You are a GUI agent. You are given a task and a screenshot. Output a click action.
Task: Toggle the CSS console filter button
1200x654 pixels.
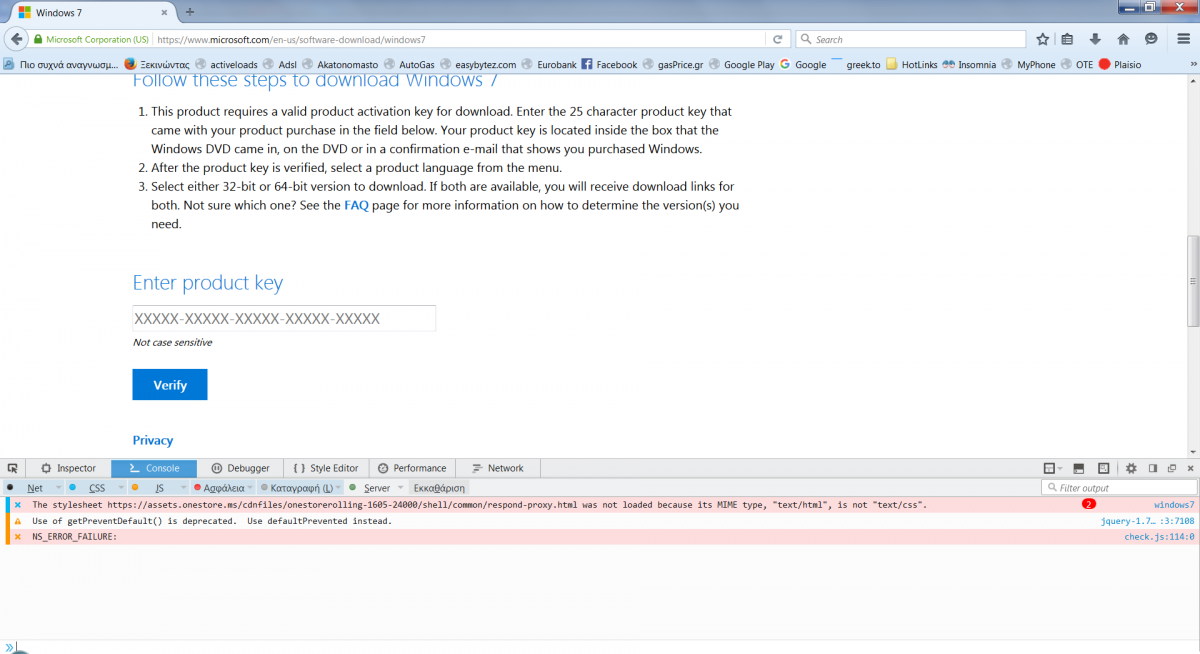click(96, 488)
